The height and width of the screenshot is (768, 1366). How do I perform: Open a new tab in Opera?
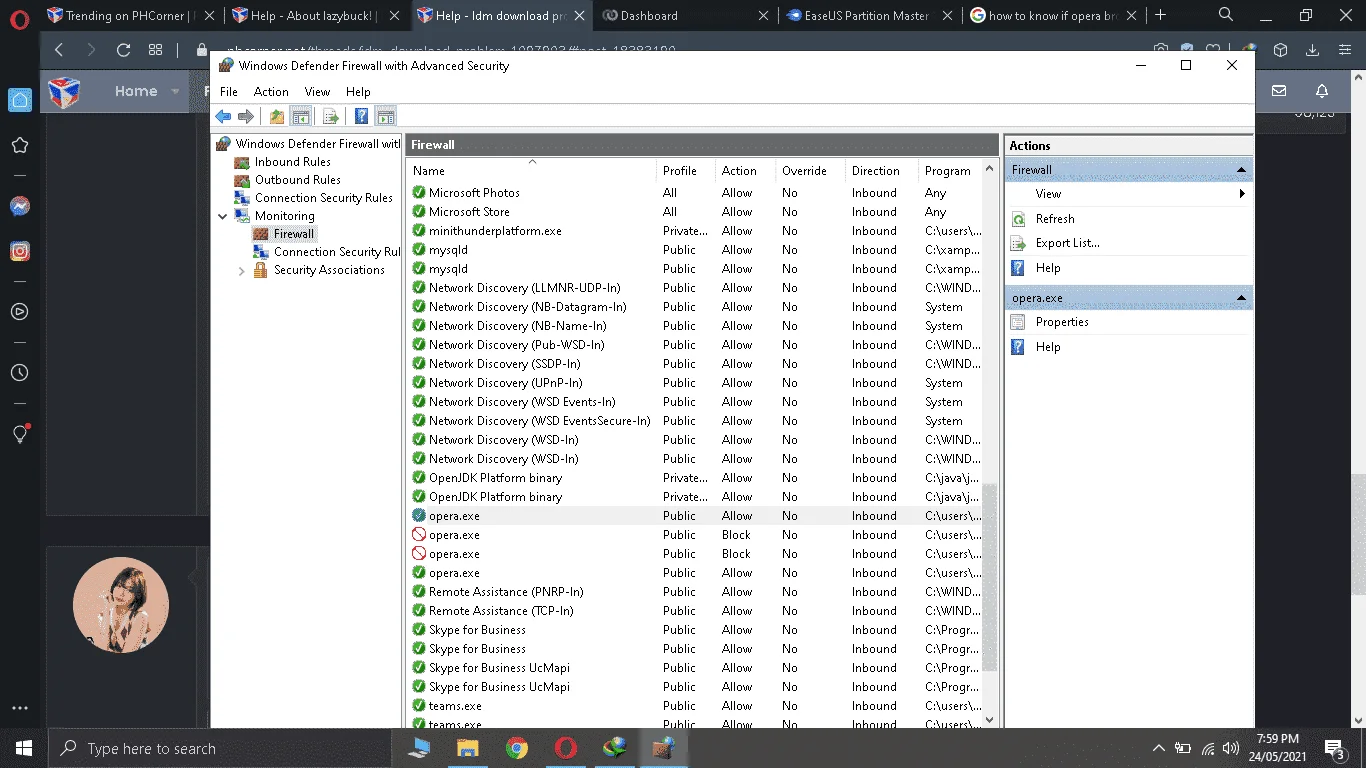(x=1161, y=15)
